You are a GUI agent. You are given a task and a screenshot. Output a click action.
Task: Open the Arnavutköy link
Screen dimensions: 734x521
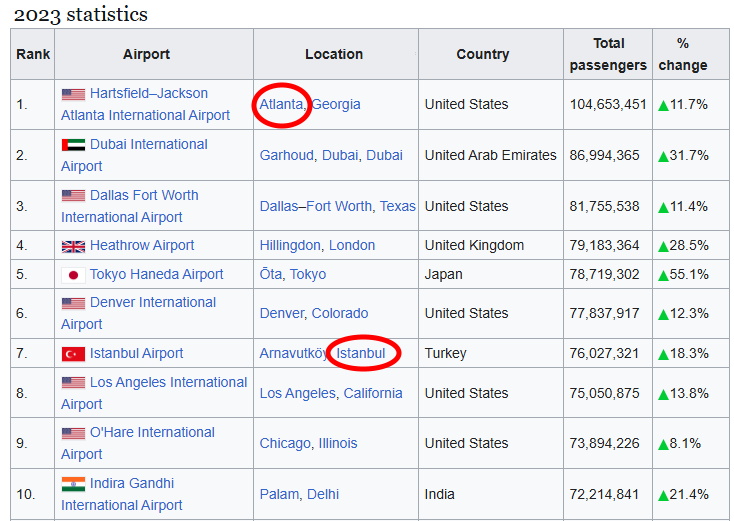tap(294, 353)
